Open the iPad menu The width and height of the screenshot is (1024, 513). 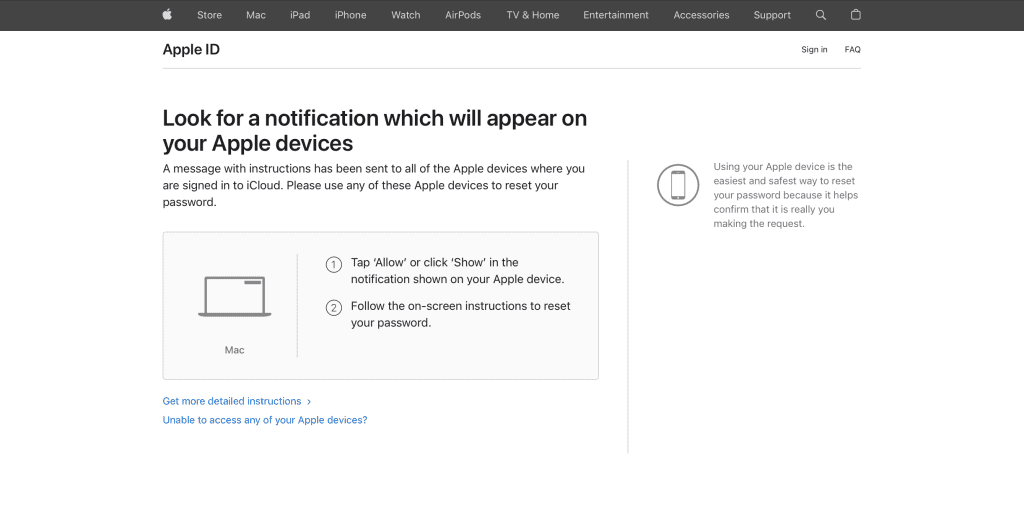300,15
